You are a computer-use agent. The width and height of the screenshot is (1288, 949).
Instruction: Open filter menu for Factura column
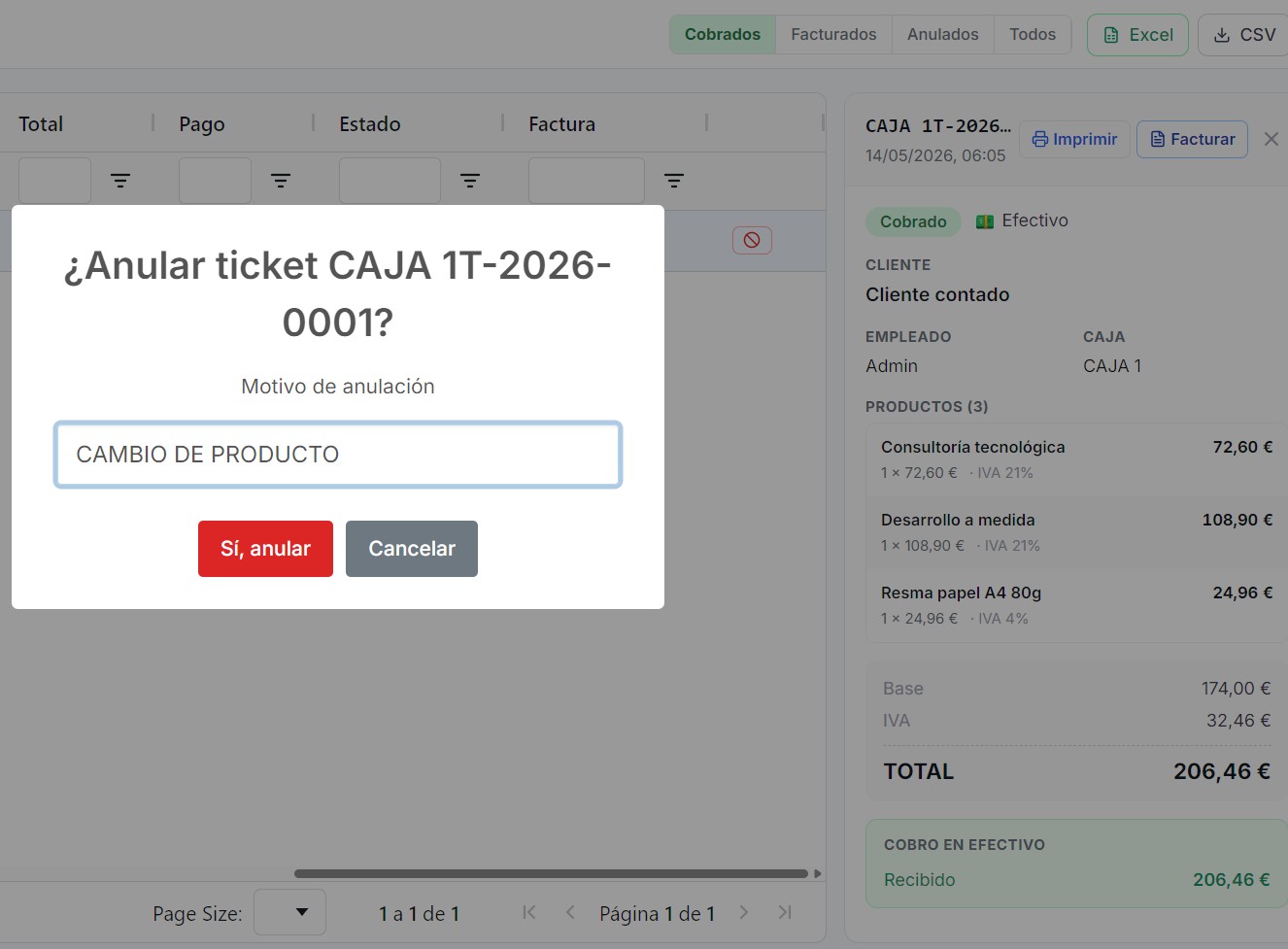click(674, 181)
